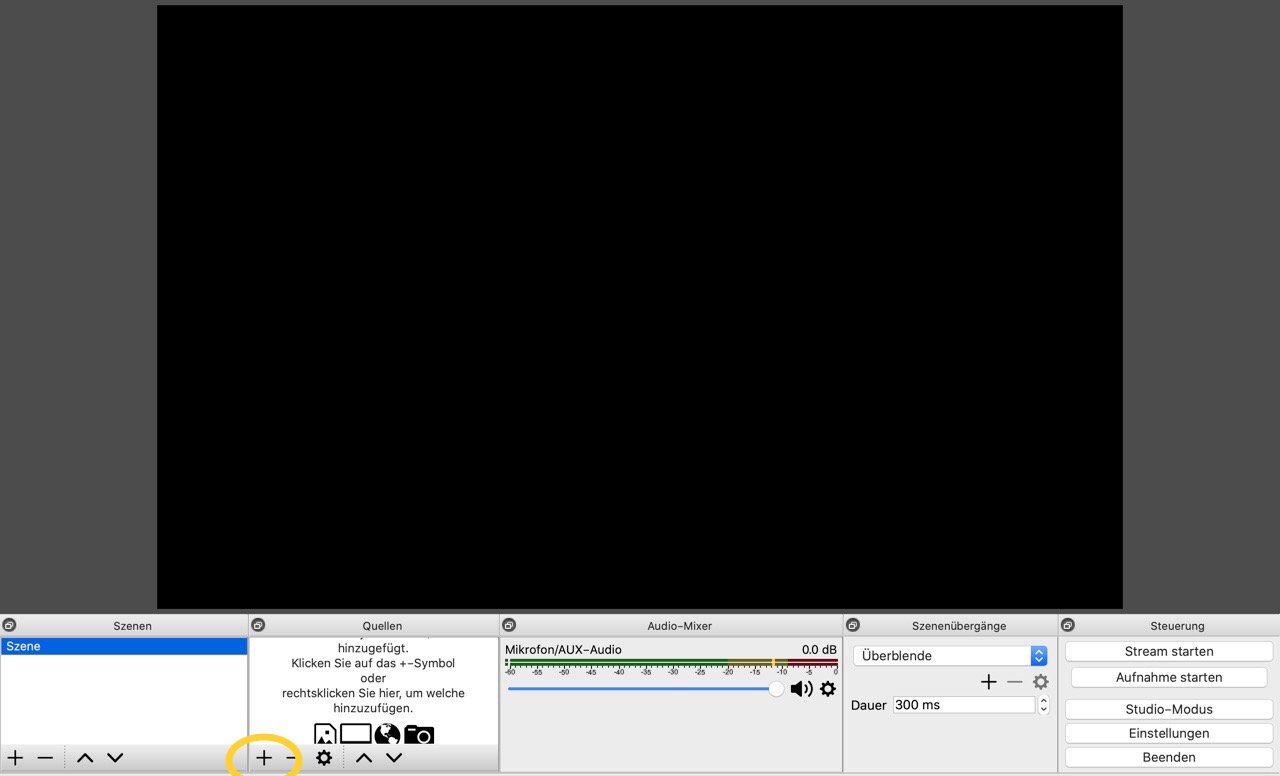Click Stream starten button
The width and height of the screenshot is (1280, 776).
coord(1168,651)
